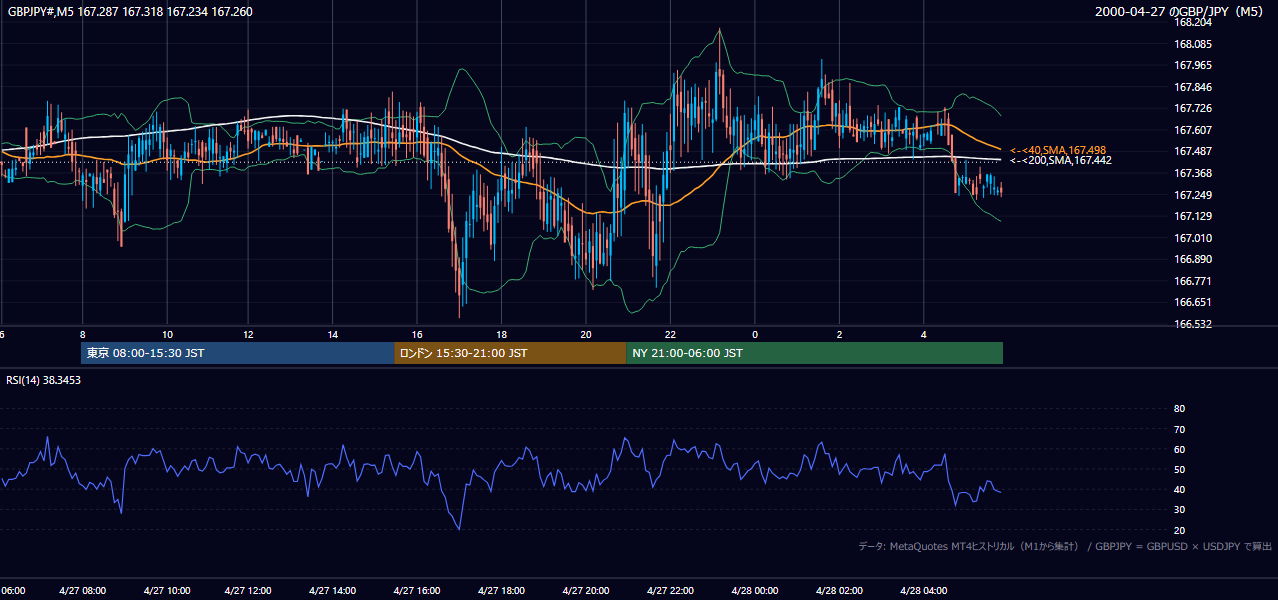Click the RSI scale value 40
1278x600 pixels.
pyautogui.click(x=1179, y=489)
